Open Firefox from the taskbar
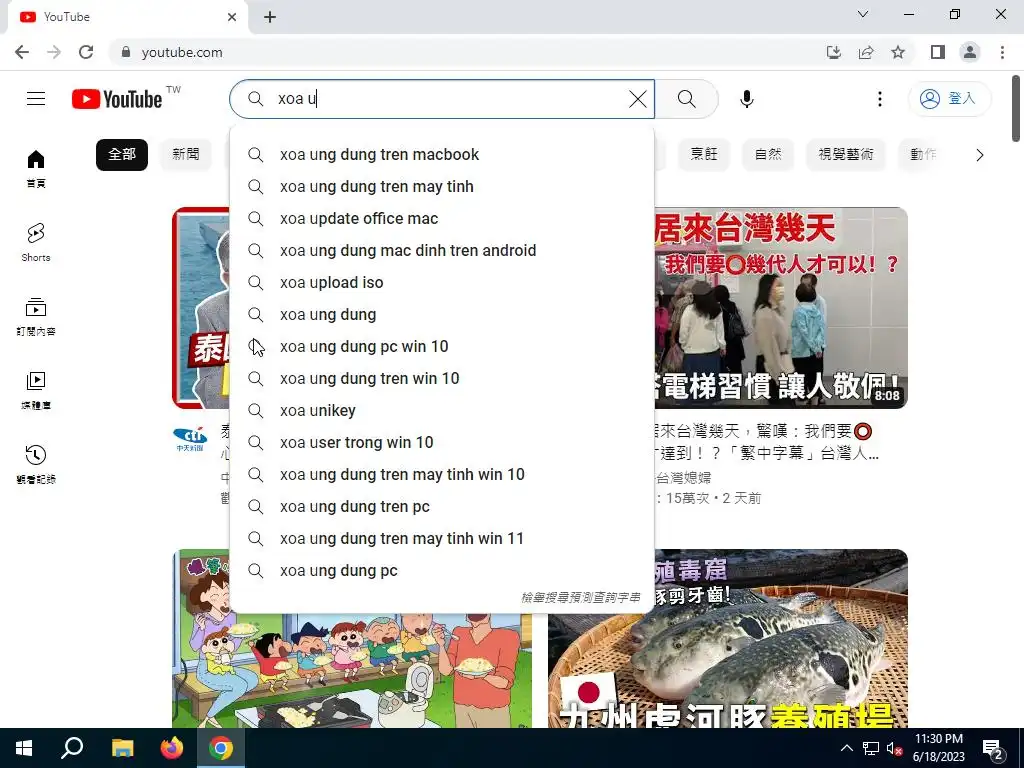The height and width of the screenshot is (768, 1024). (172, 748)
